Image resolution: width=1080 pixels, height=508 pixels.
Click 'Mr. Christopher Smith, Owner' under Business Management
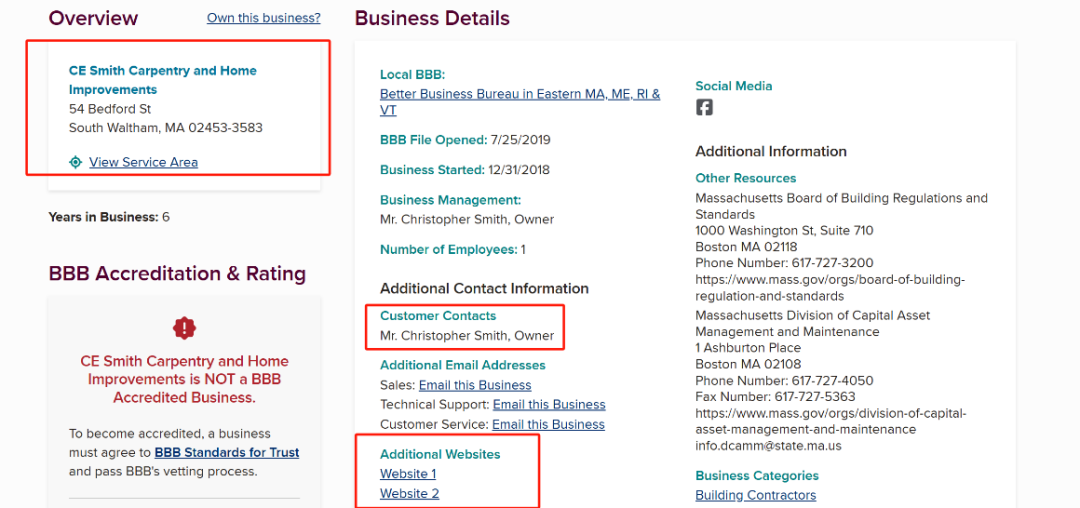pos(467,220)
